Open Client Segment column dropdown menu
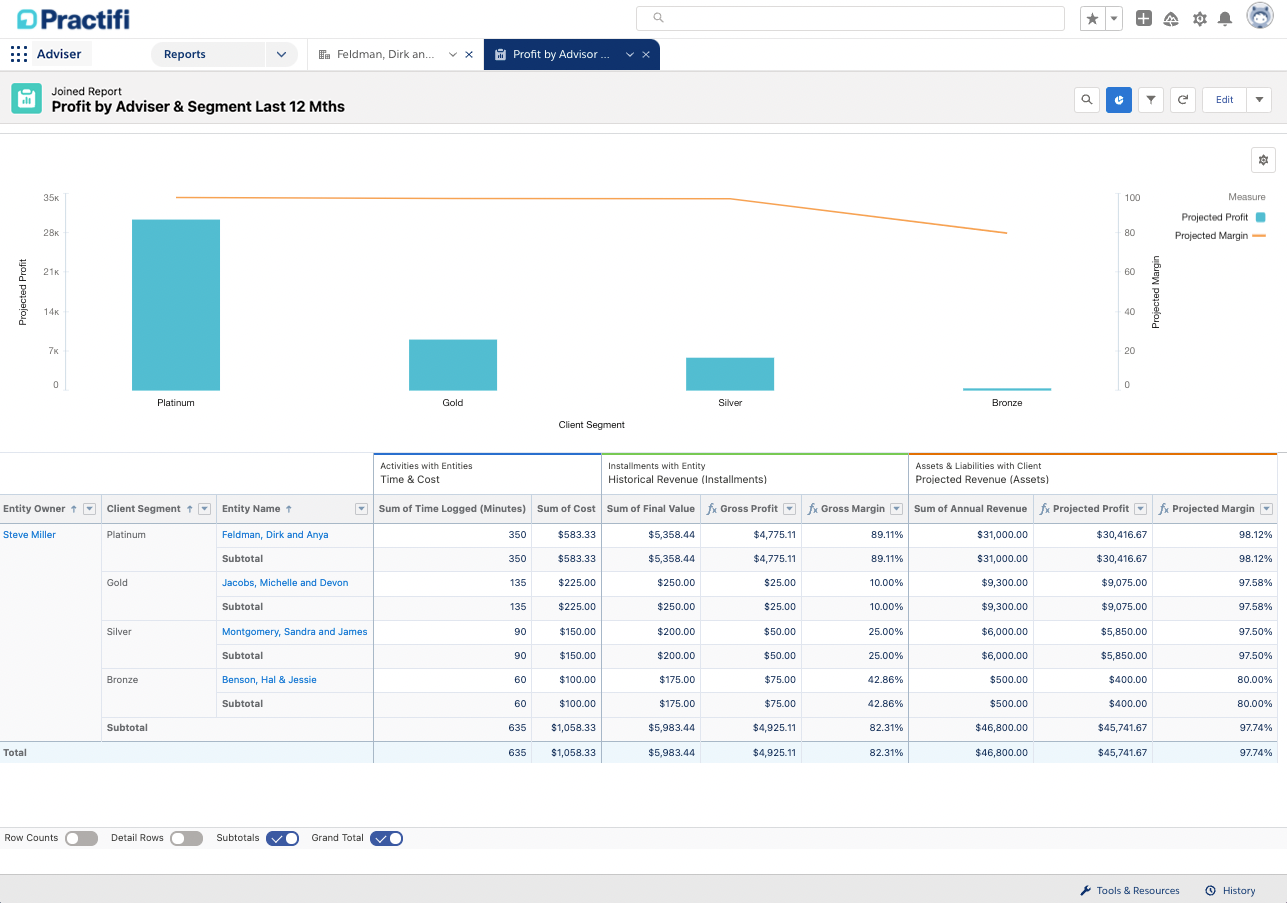The width and height of the screenshot is (1287, 903). tap(204, 509)
